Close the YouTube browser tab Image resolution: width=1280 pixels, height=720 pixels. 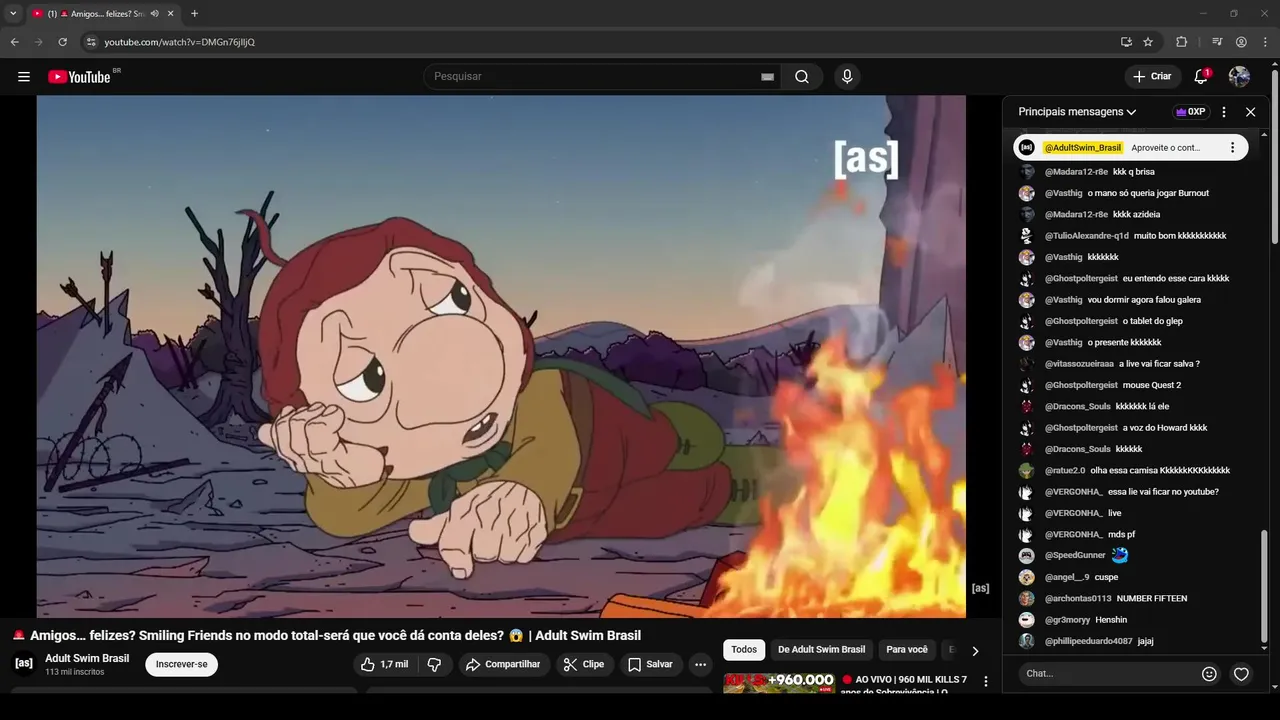(171, 14)
